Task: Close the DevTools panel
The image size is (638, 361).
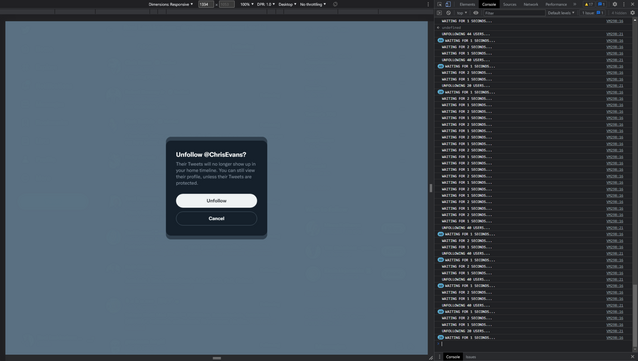Action: pos(632,4)
